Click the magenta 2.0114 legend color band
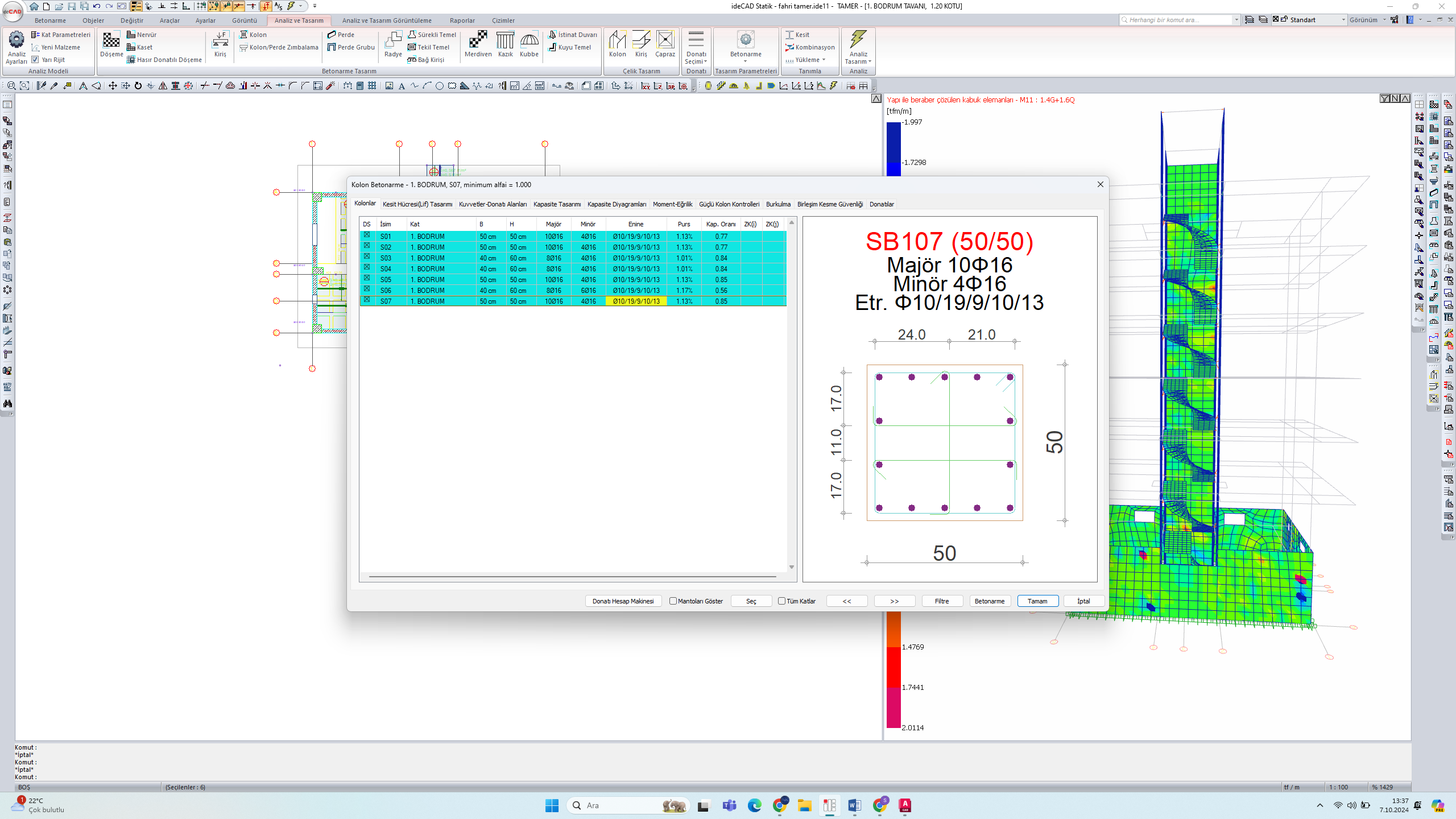 point(894,707)
